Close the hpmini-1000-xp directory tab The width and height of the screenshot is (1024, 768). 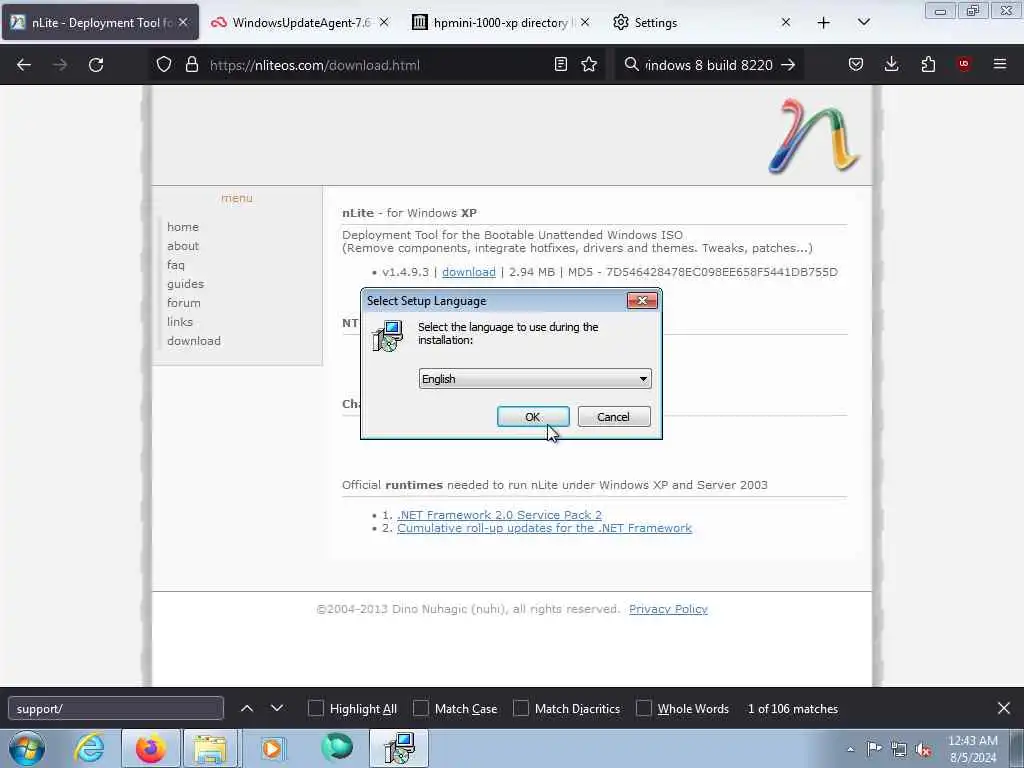[585, 22]
